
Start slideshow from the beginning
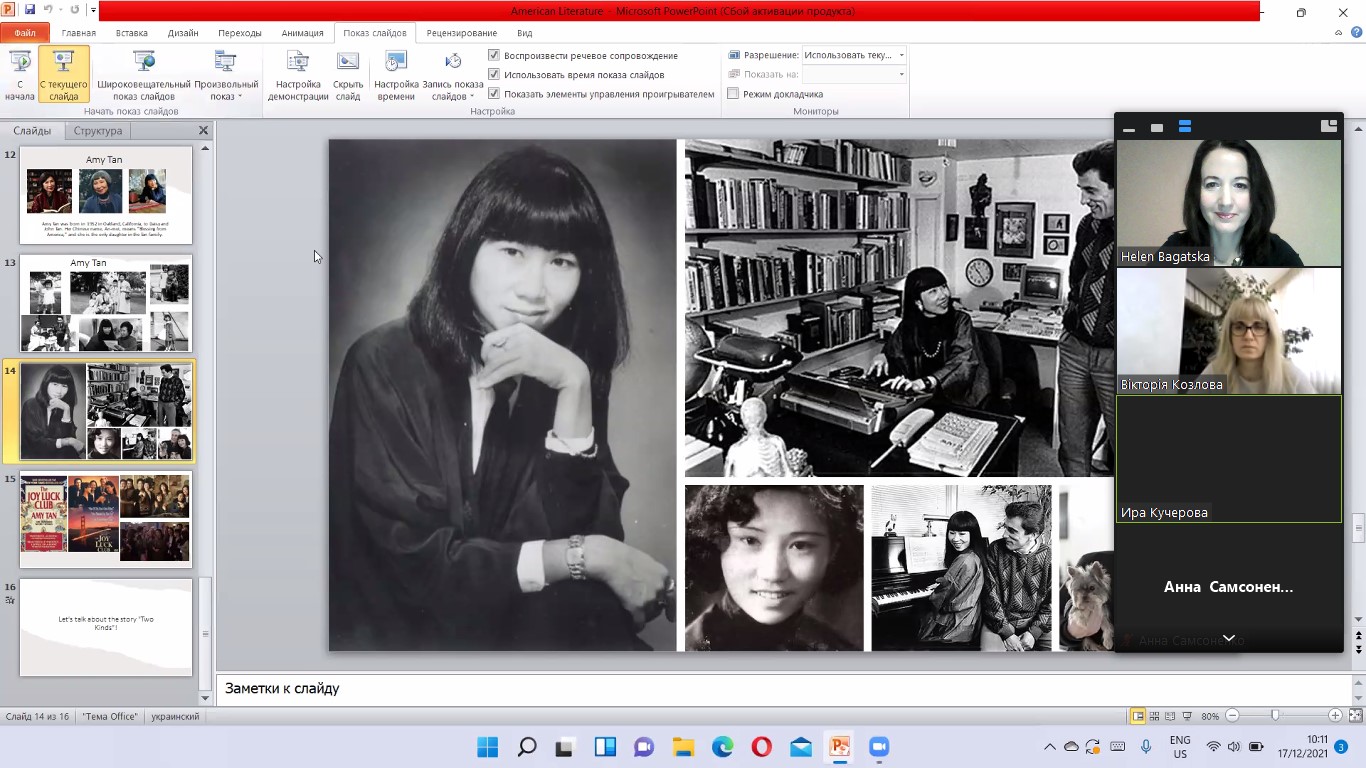tap(19, 74)
